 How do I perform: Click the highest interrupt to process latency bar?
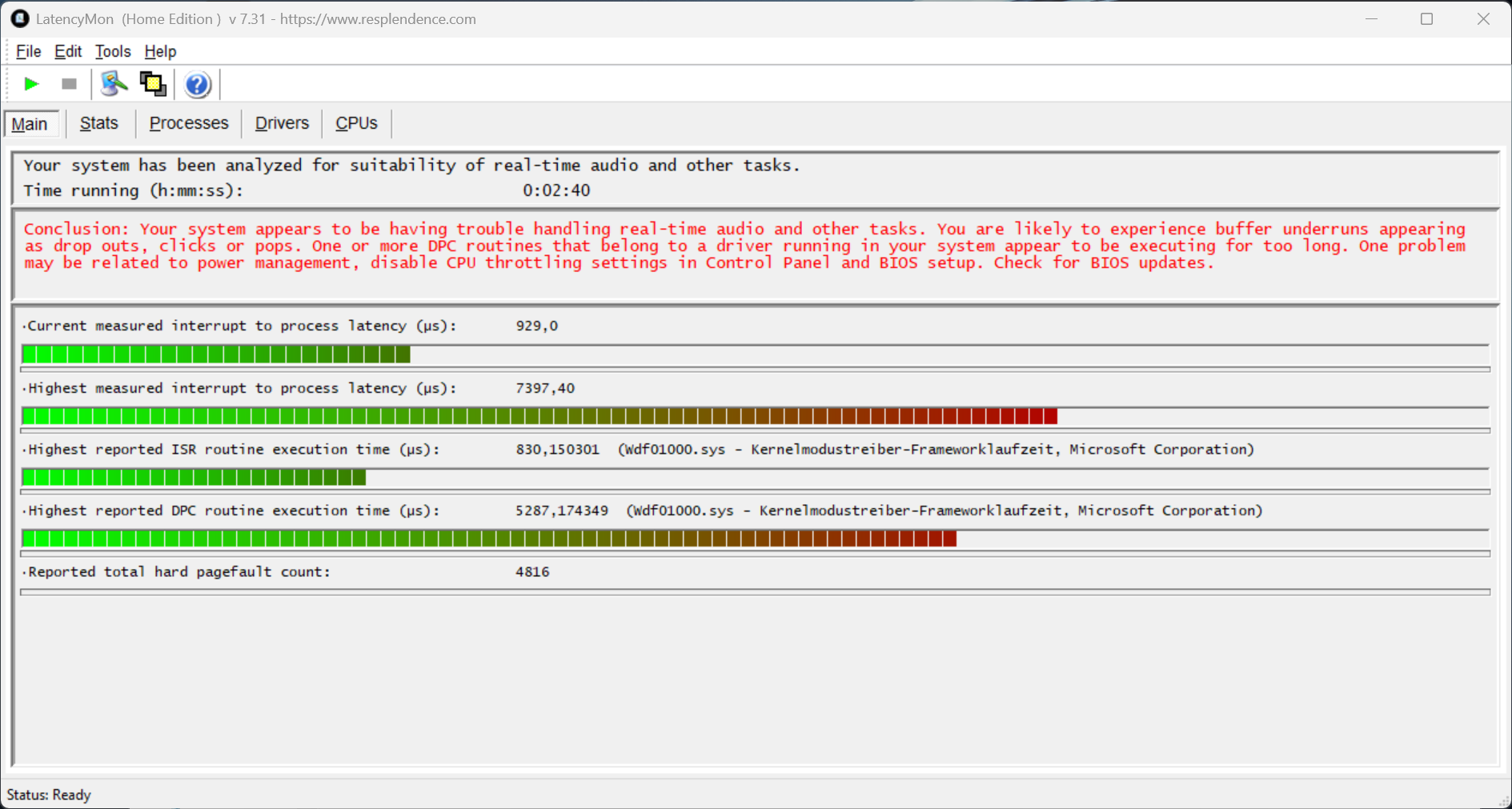pyautogui.click(x=755, y=416)
